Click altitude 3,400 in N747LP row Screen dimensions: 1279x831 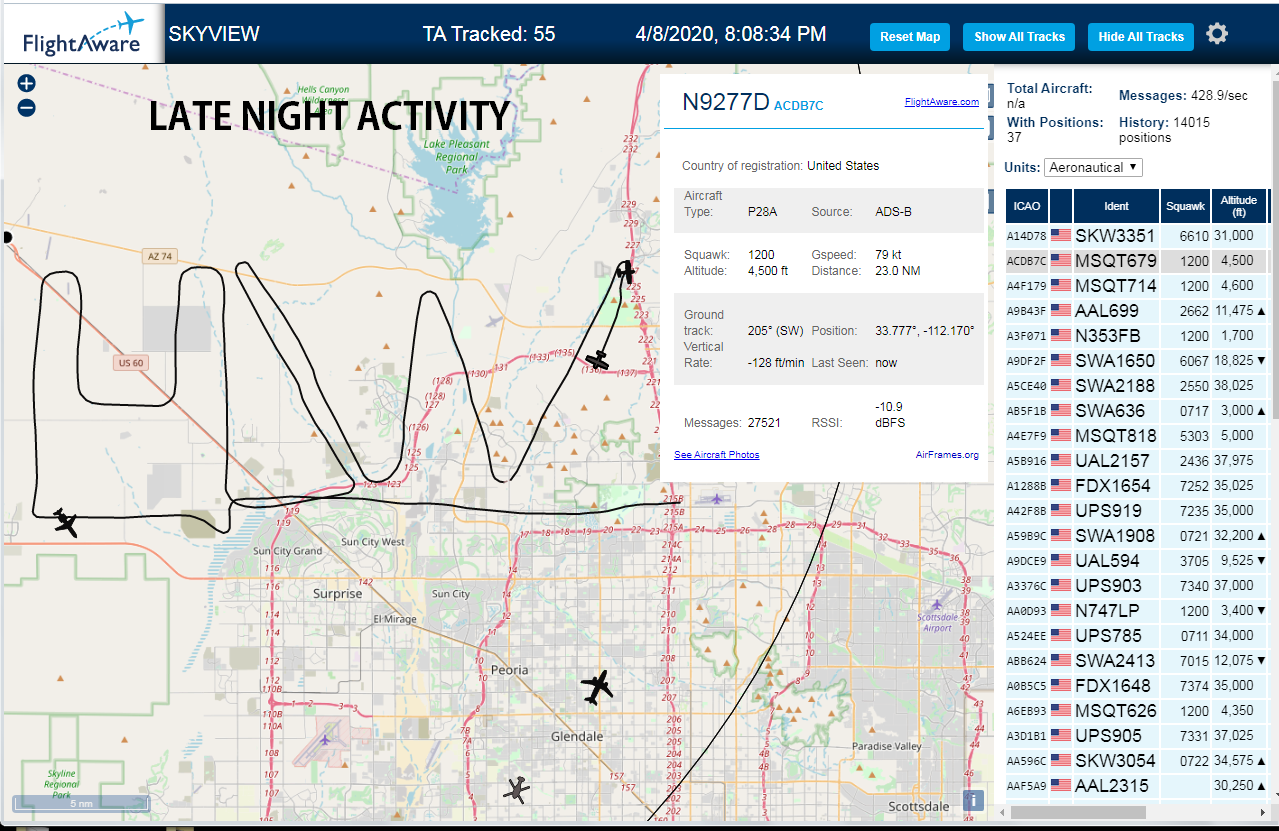[1237, 611]
